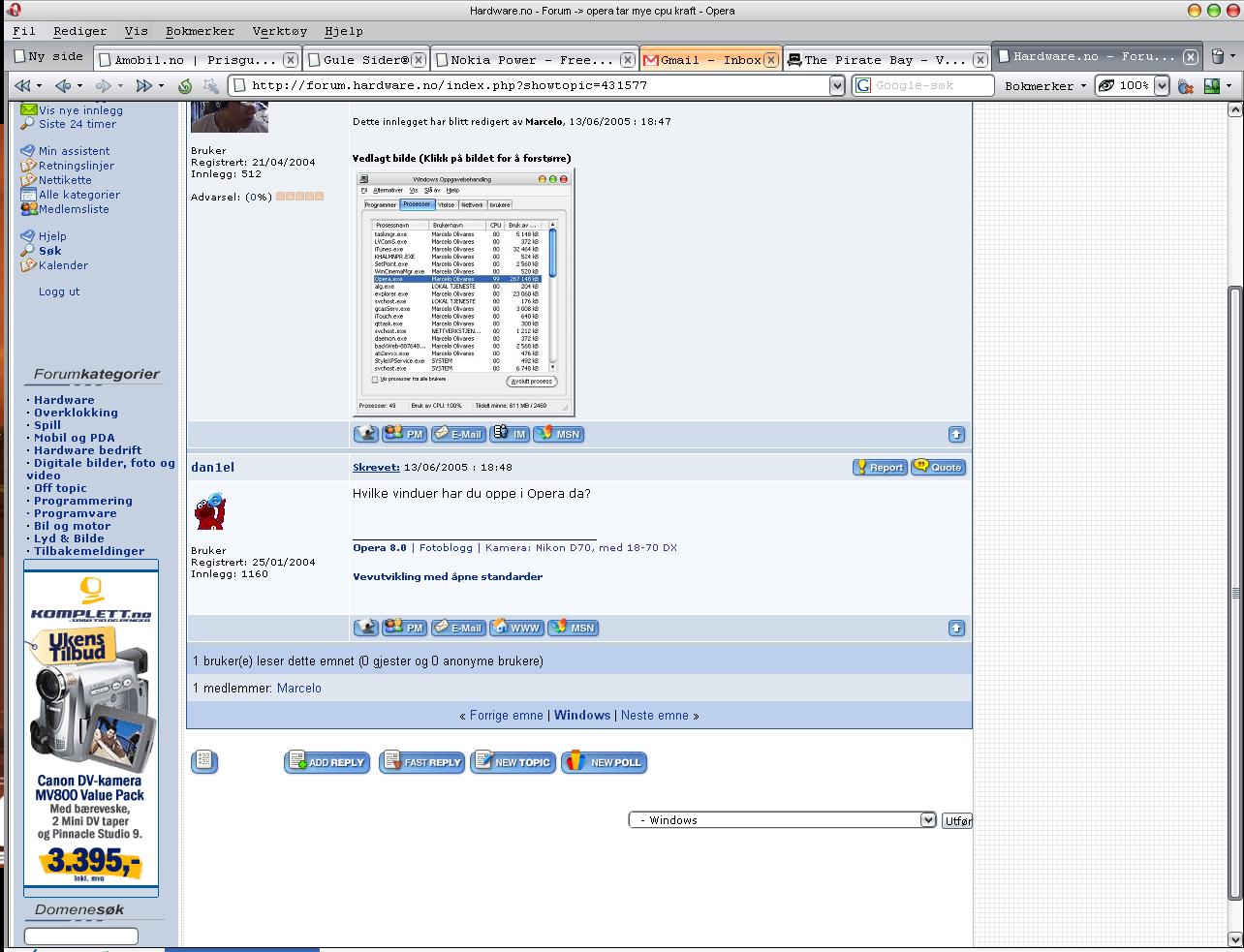This screenshot has height=952, width=1244.
Task: Click the E-Mail button under Marcelo's post
Action: point(458,434)
